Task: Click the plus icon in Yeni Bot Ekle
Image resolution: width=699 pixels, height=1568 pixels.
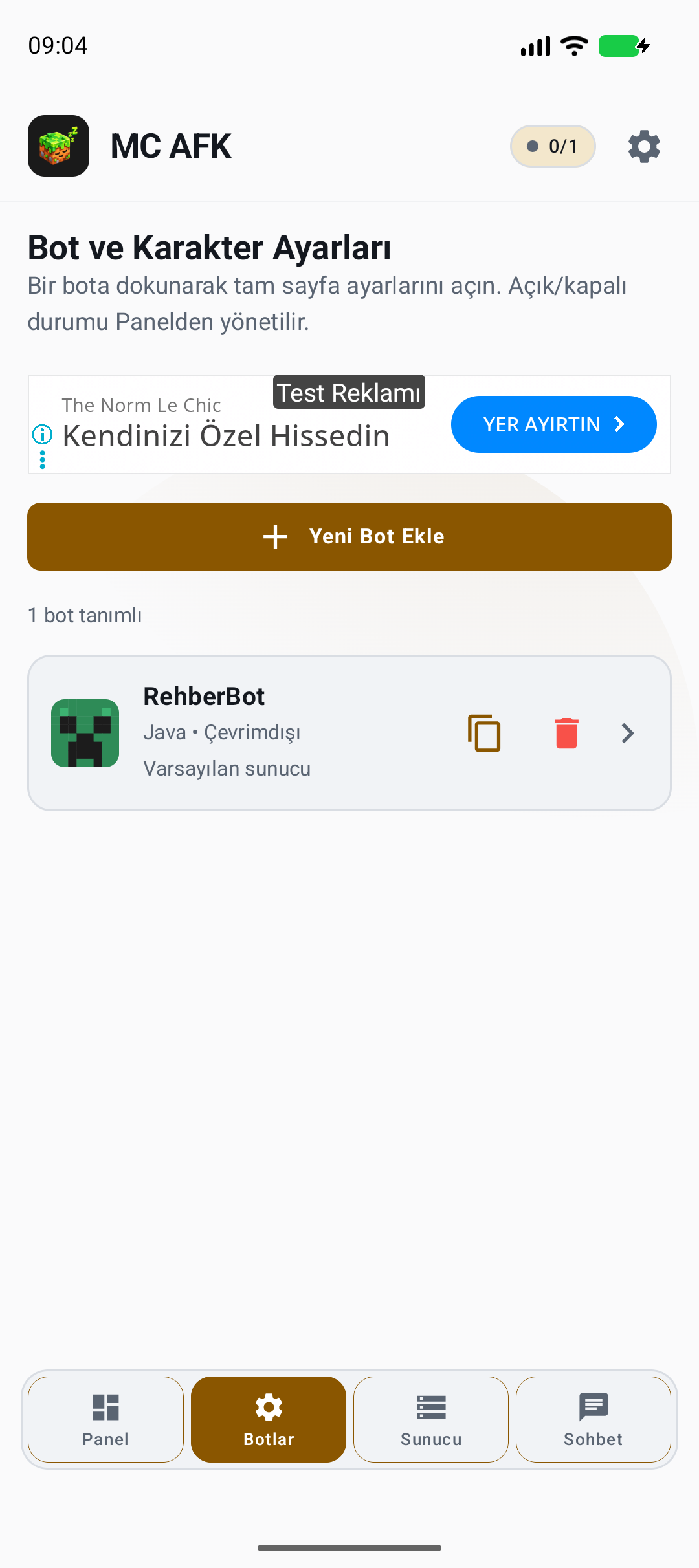Action: click(276, 536)
